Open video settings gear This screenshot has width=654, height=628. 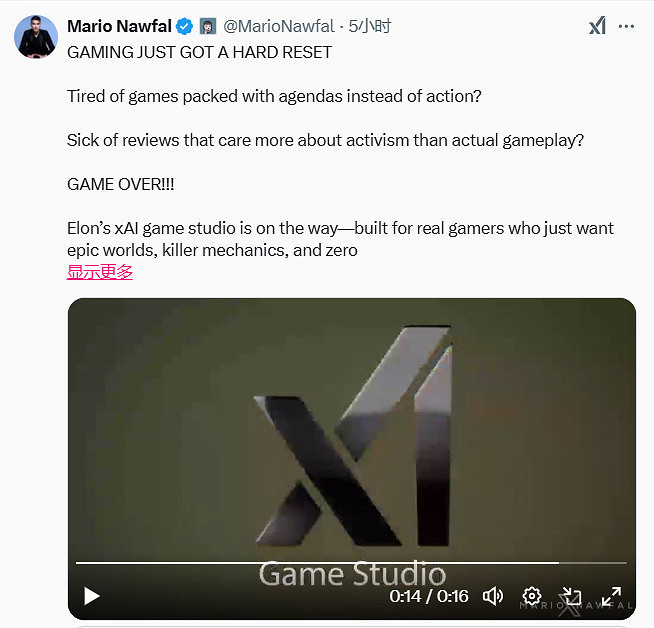tap(532, 596)
